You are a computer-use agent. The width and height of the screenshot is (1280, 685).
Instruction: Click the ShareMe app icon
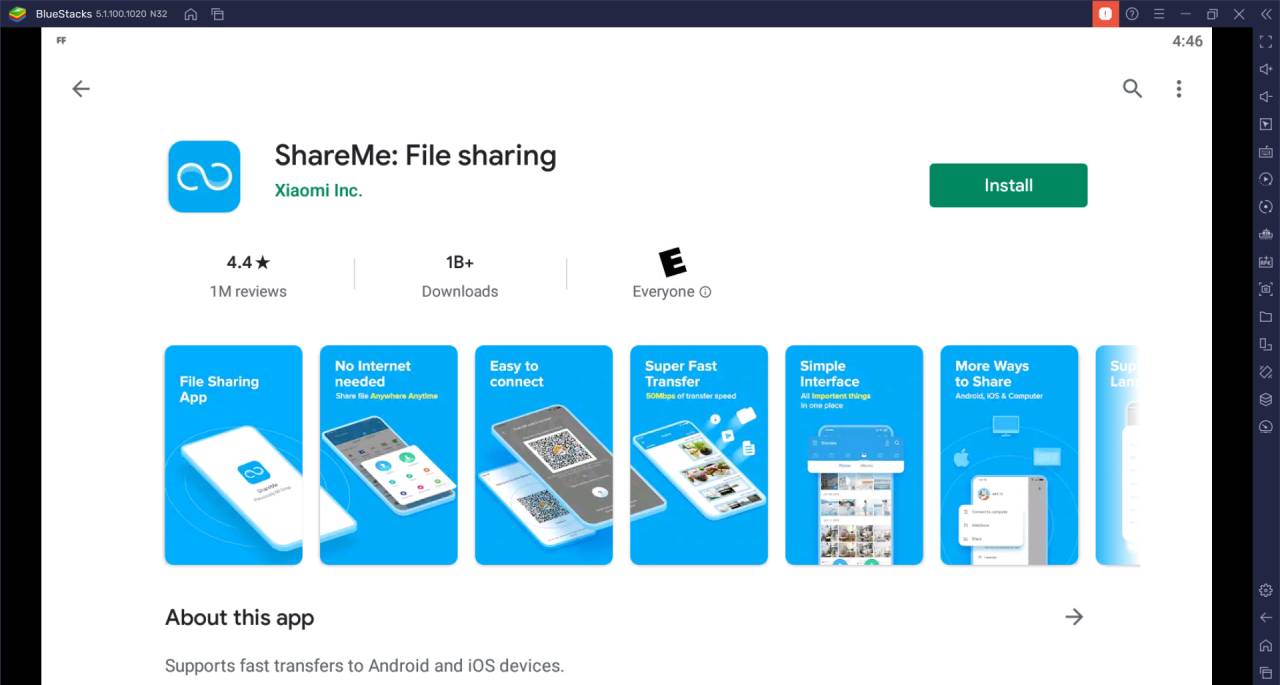[x=204, y=177]
